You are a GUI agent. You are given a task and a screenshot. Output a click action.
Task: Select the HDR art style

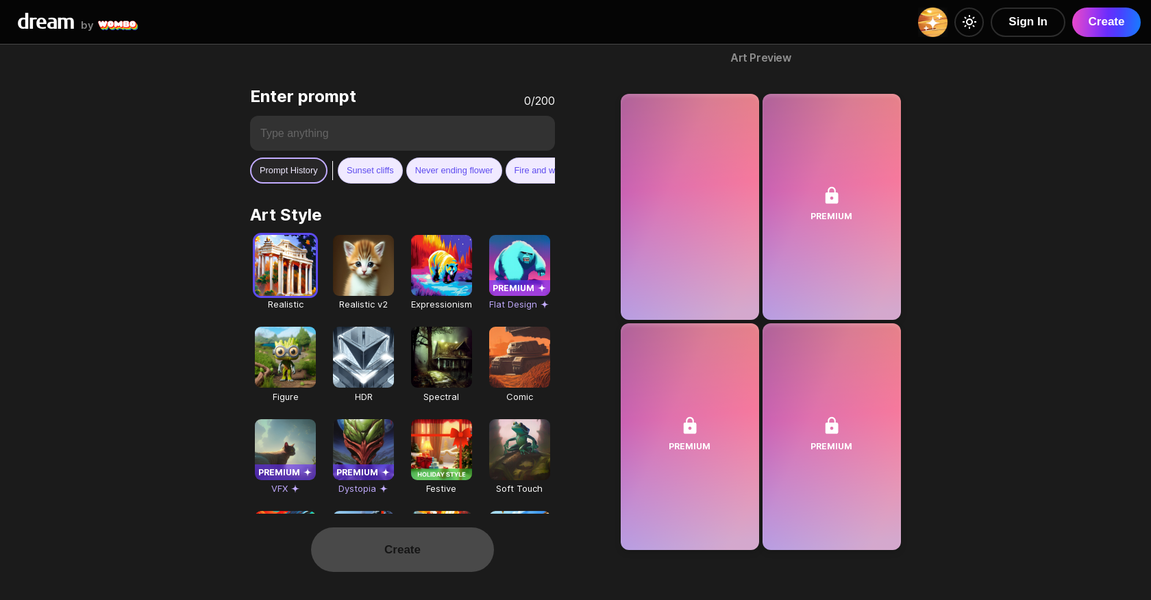[x=363, y=358]
